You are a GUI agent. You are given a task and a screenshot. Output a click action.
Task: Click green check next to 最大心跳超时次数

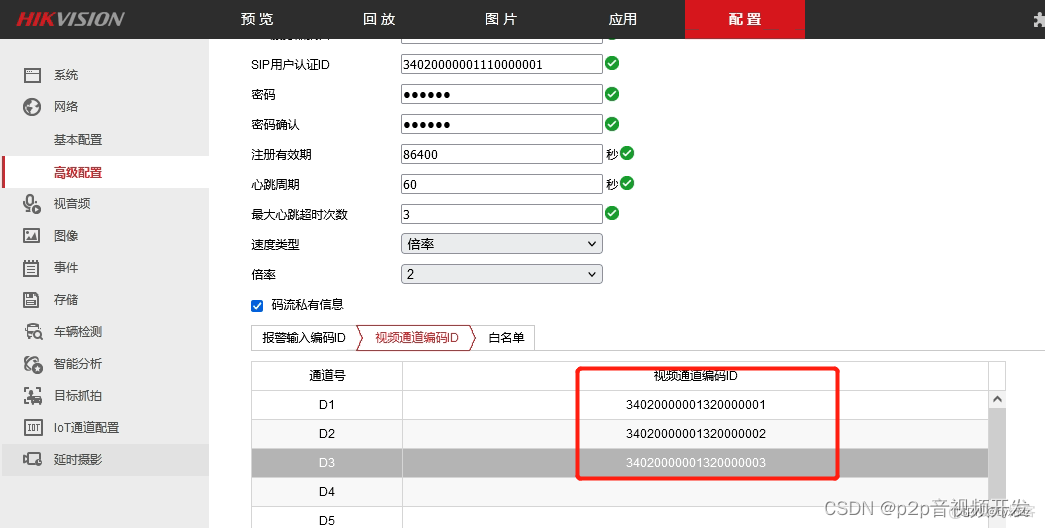tap(612, 213)
